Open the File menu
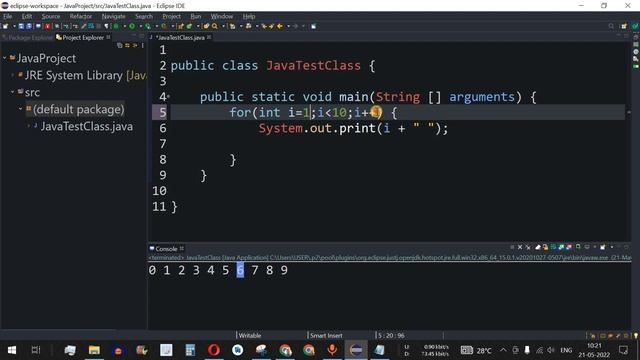640x360 pixels. [x=7, y=16]
